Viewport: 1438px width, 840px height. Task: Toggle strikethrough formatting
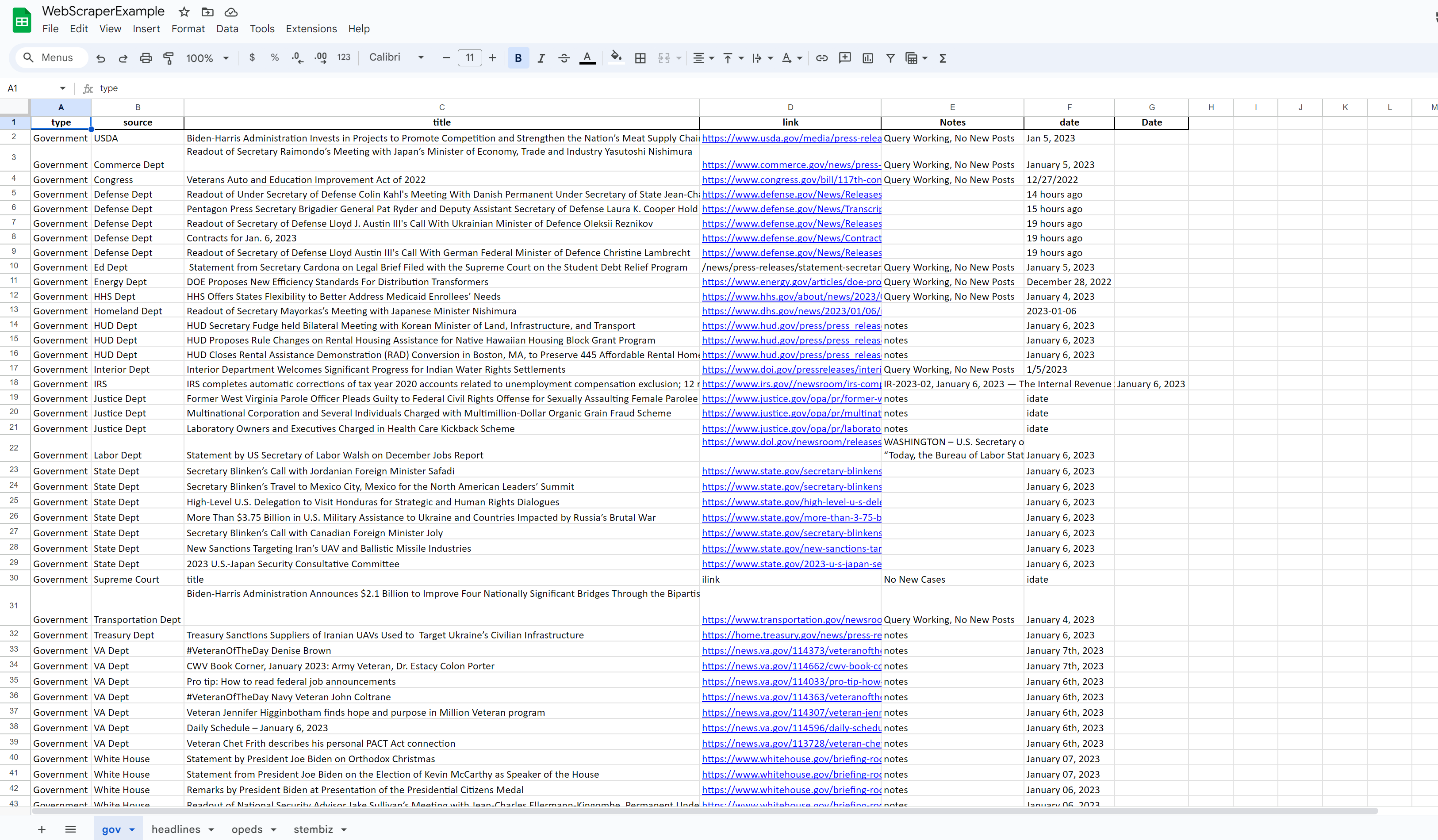tap(564, 57)
